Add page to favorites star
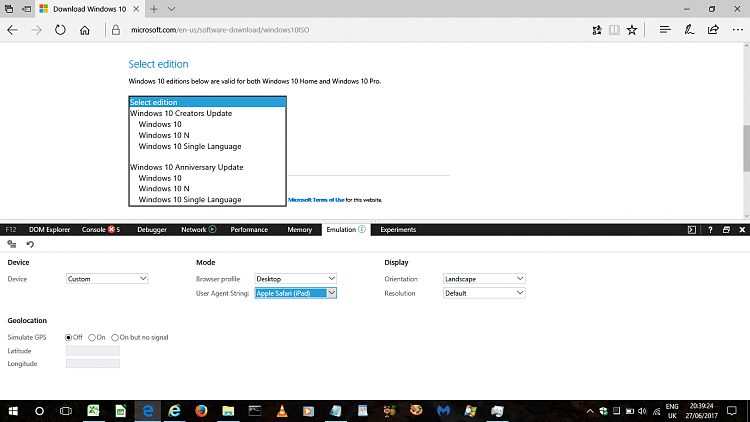The height and width of the screenshot is (422, 750). [x=632, y=30]
